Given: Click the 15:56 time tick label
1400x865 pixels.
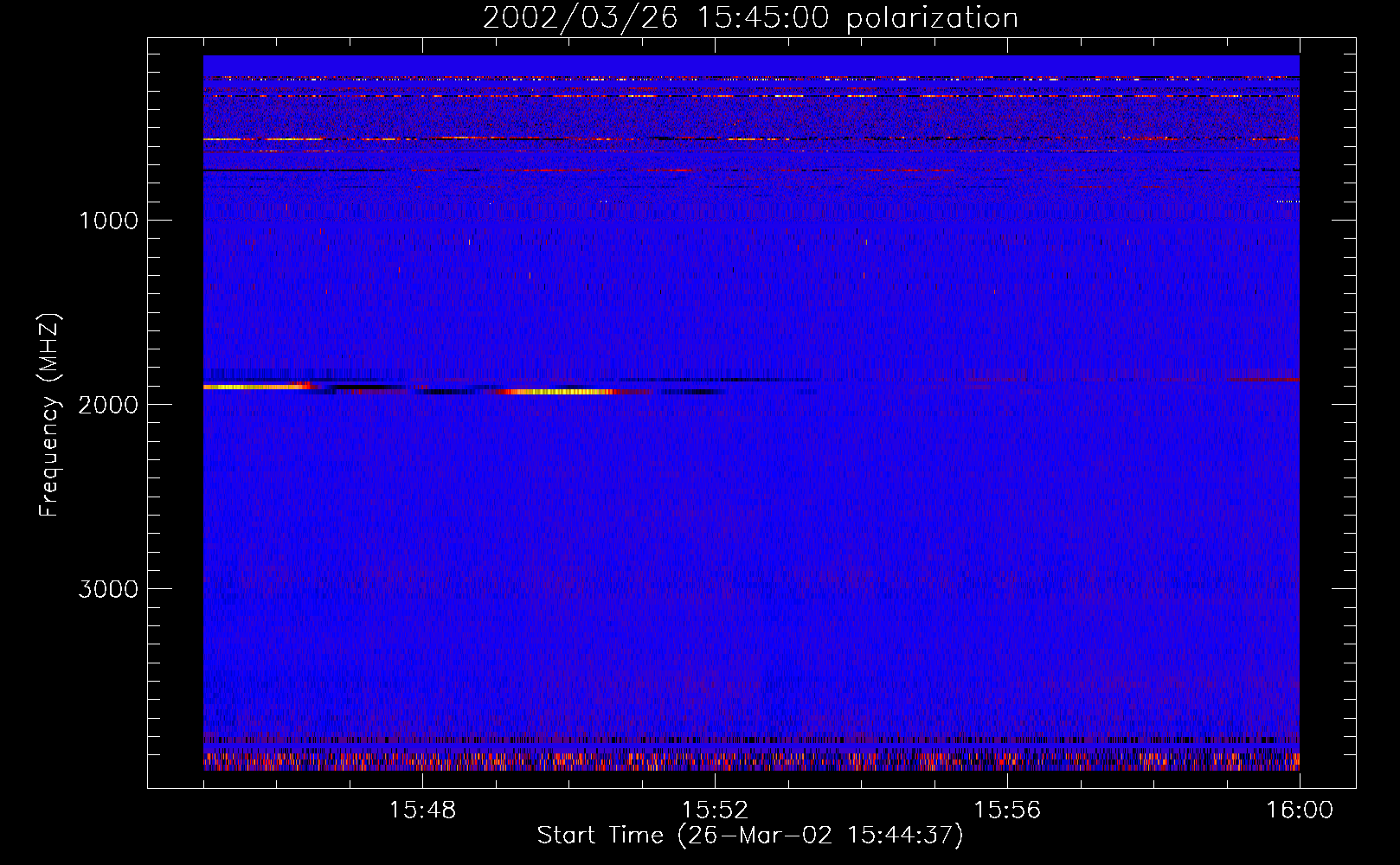Looking at the screenshot, I should coord(1007,811).
